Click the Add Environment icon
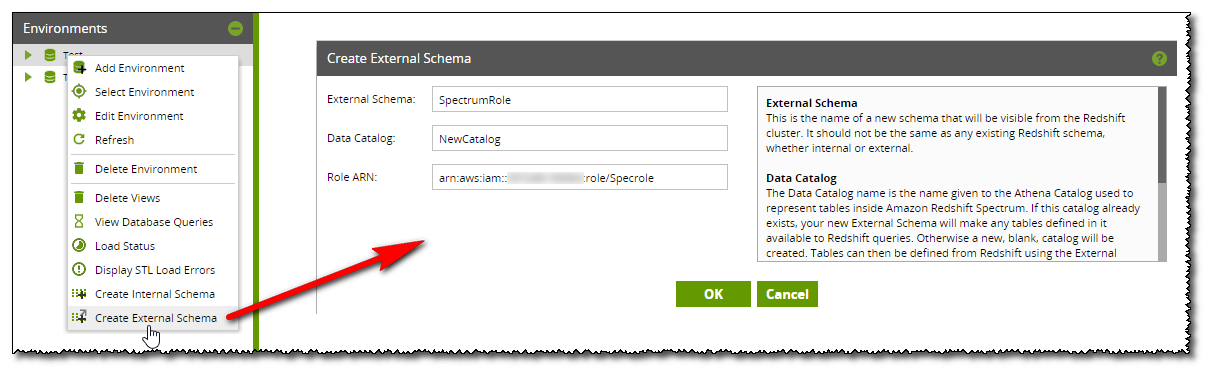 [x=79, y=68]
